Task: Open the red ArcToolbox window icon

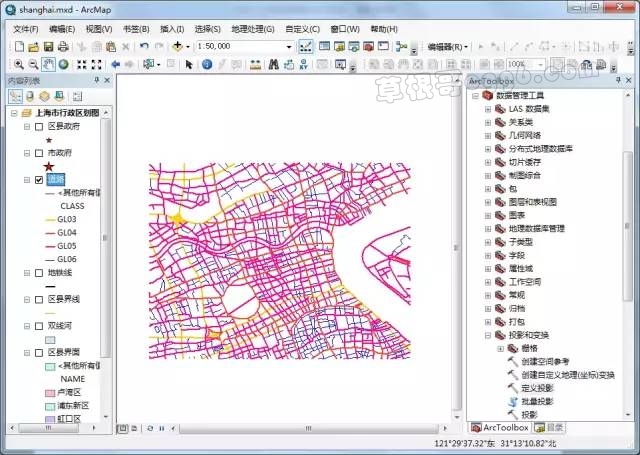Action: 368,47
